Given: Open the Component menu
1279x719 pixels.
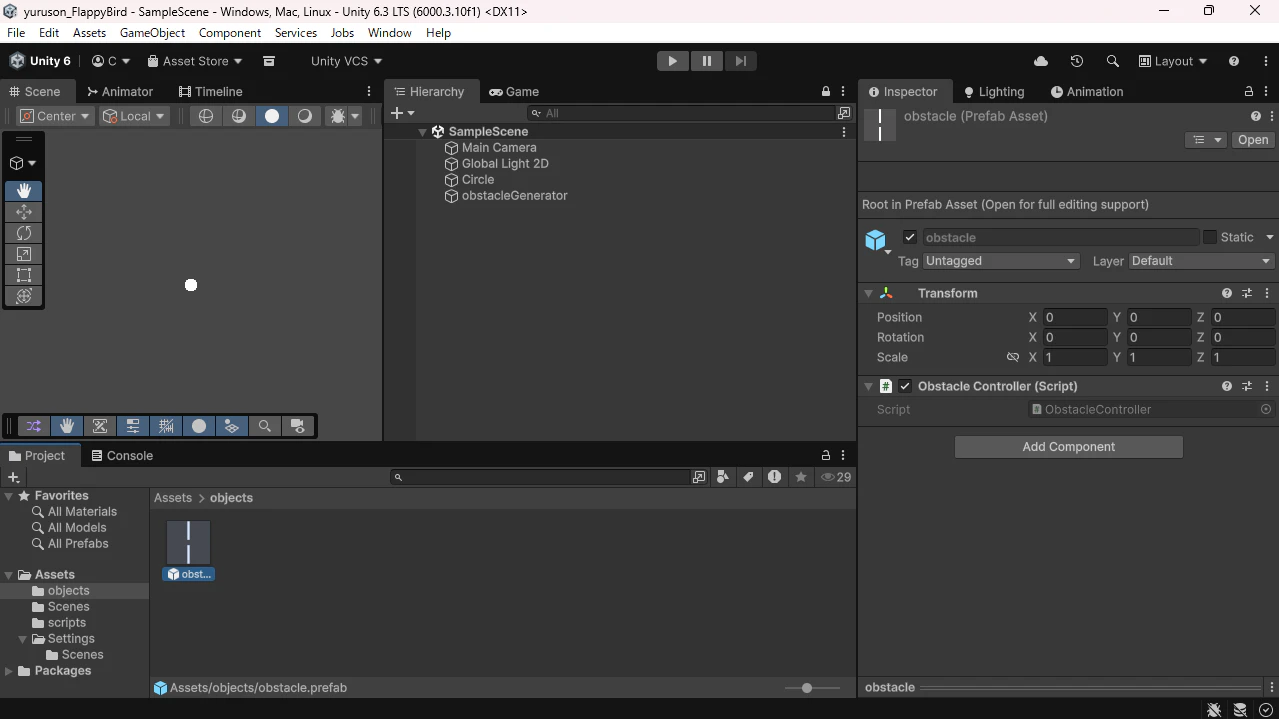Looking at the screenshot, I should [x=230, y=33].
